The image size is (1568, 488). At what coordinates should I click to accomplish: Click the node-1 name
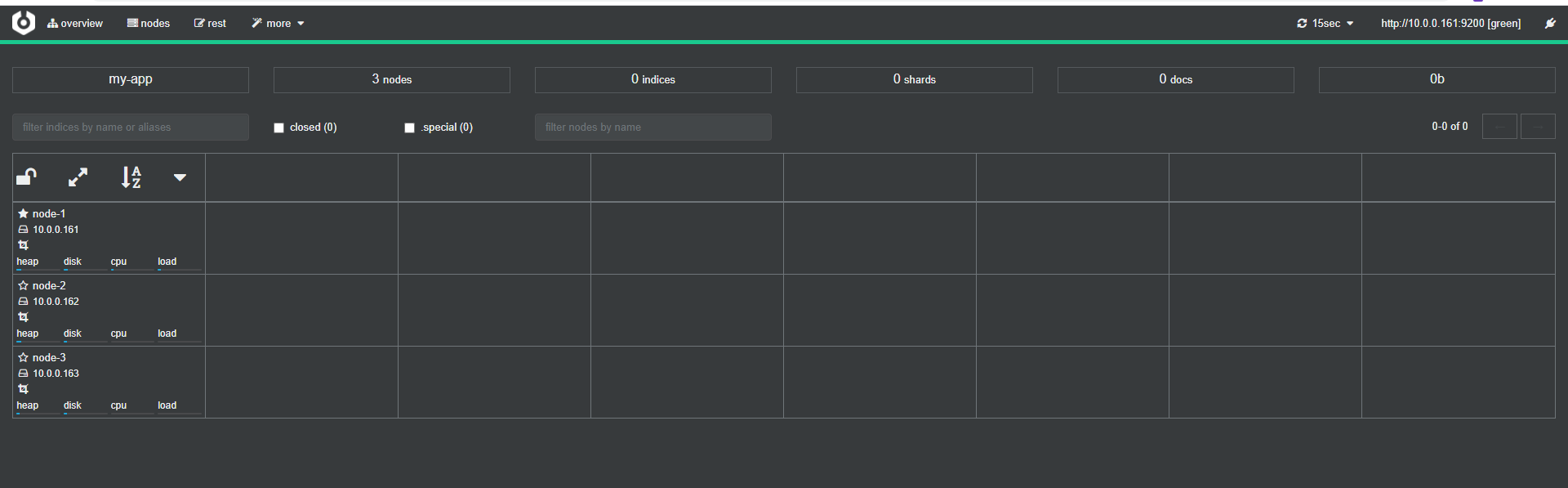tap(49, 214)
